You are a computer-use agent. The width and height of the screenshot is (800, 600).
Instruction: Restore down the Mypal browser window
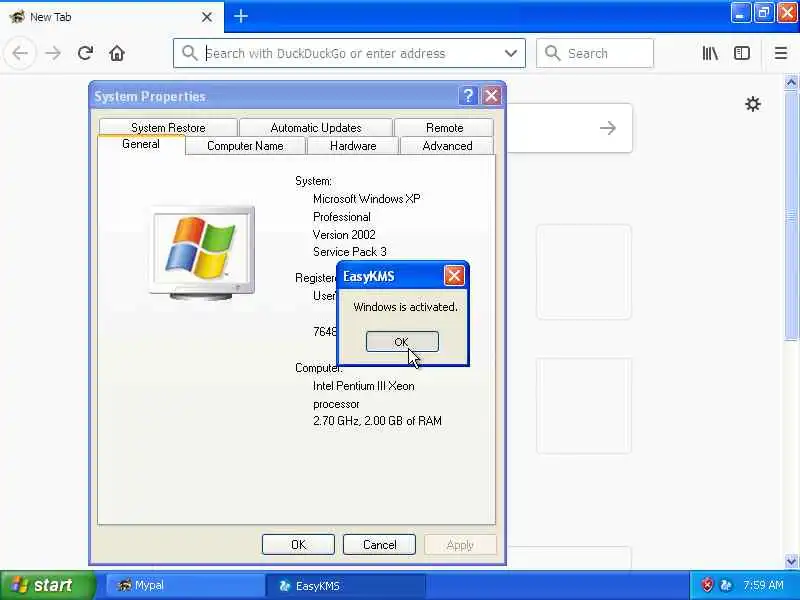pyautogui.click(x=763, y=13)
